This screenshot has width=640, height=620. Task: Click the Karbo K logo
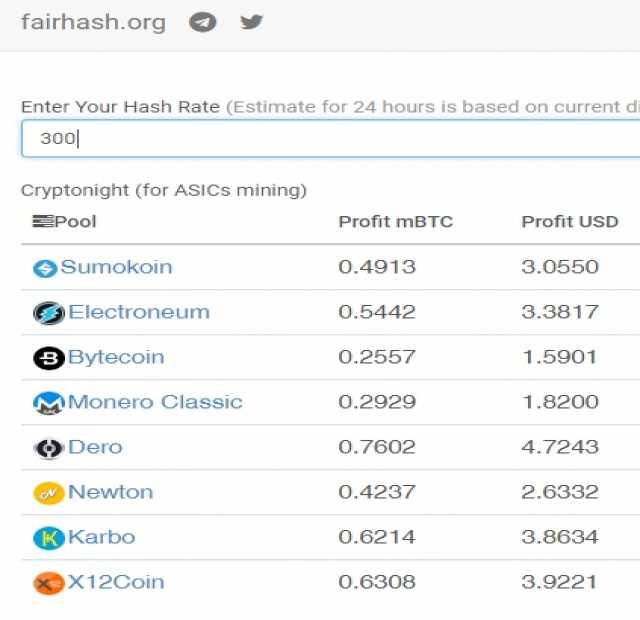click(x=49, y=538)
